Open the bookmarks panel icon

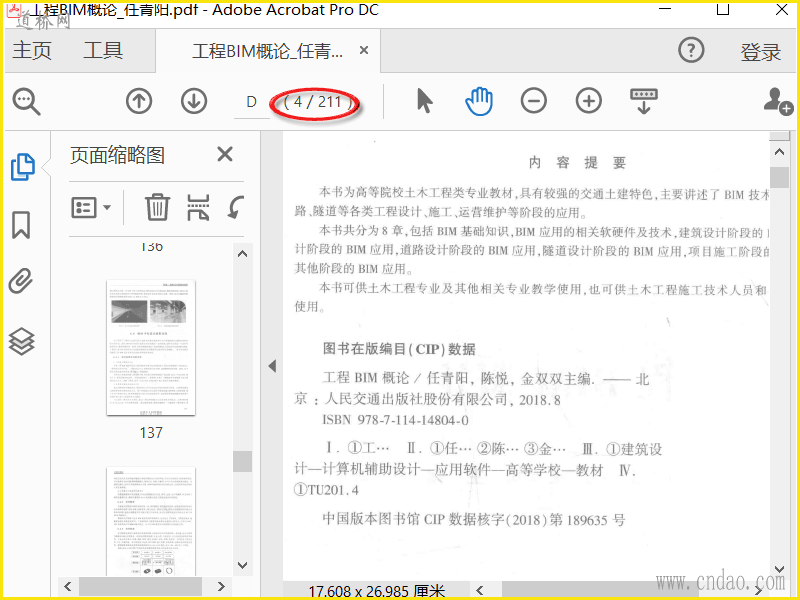click(21, 225)
